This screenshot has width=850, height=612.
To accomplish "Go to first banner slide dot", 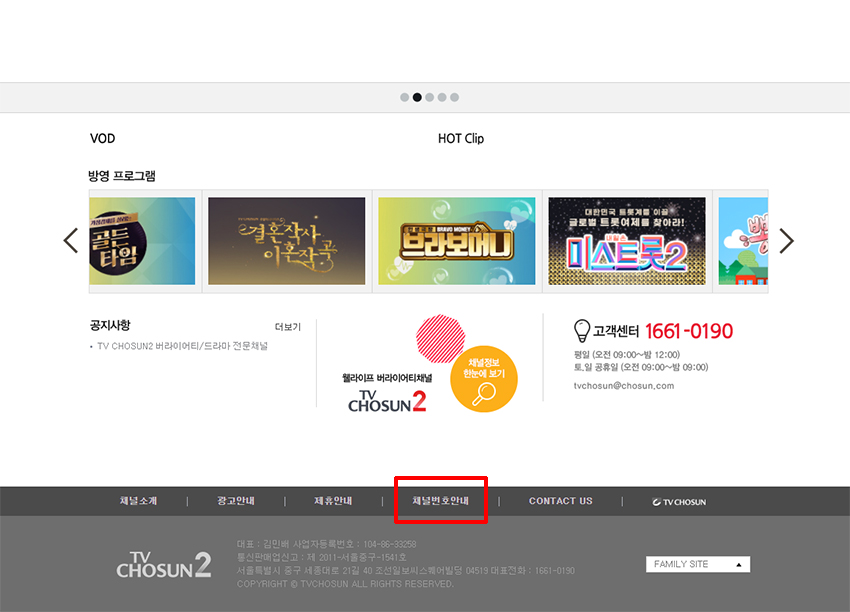I will [x=404, y=97].
